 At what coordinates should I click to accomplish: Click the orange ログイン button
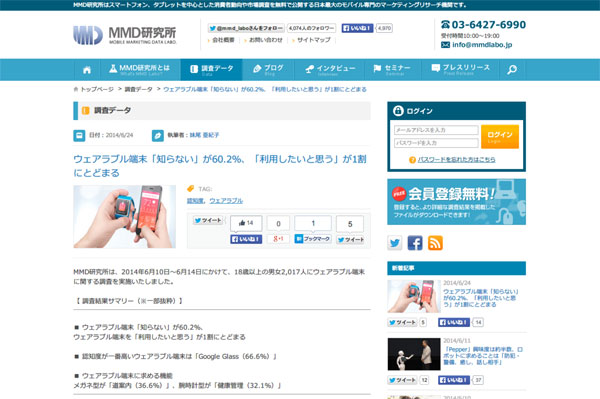click(x=500, y=137)
